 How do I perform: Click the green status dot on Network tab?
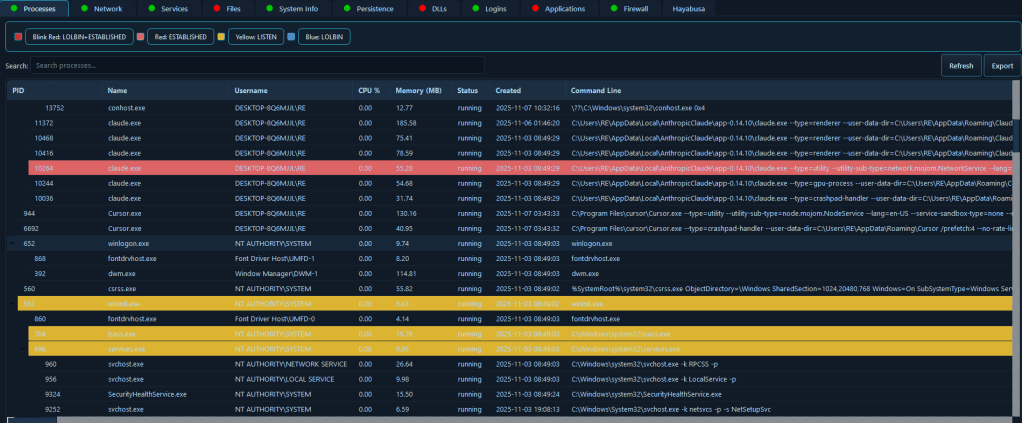[84, 9]
